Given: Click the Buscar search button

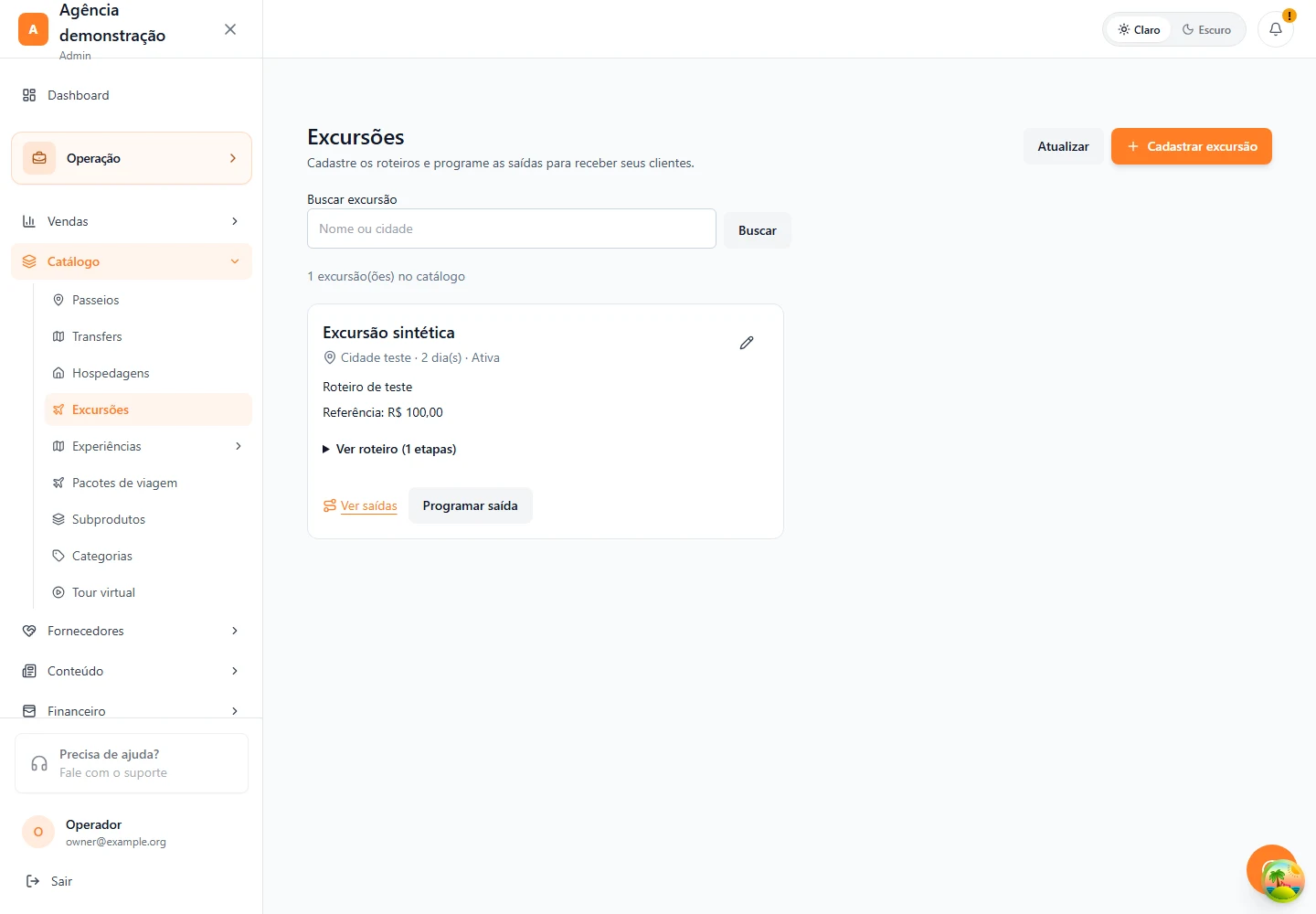Looking at the screenshot, I should [x=758, y=230].
